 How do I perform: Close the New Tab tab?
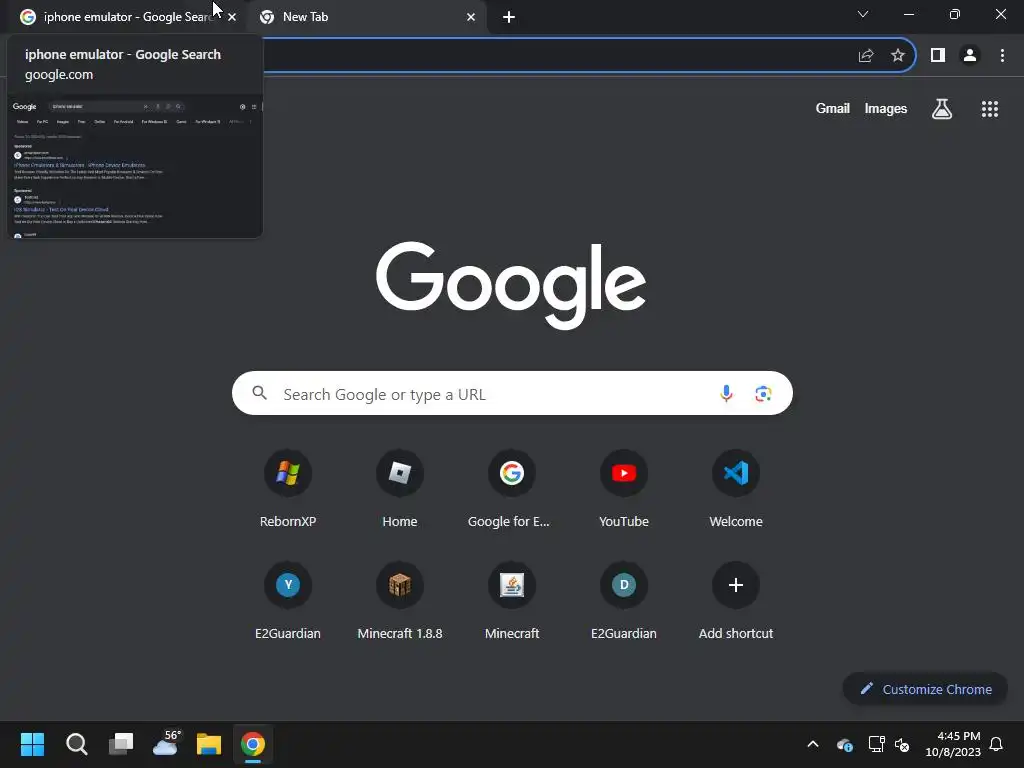tap(471, 17)
